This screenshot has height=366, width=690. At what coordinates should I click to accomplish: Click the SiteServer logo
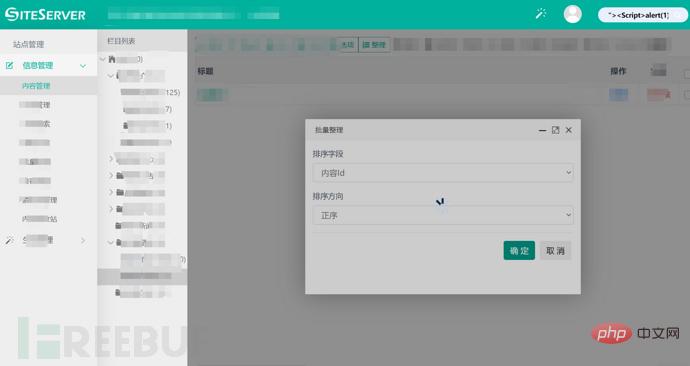pyautogui.click(x=45, y=15)
